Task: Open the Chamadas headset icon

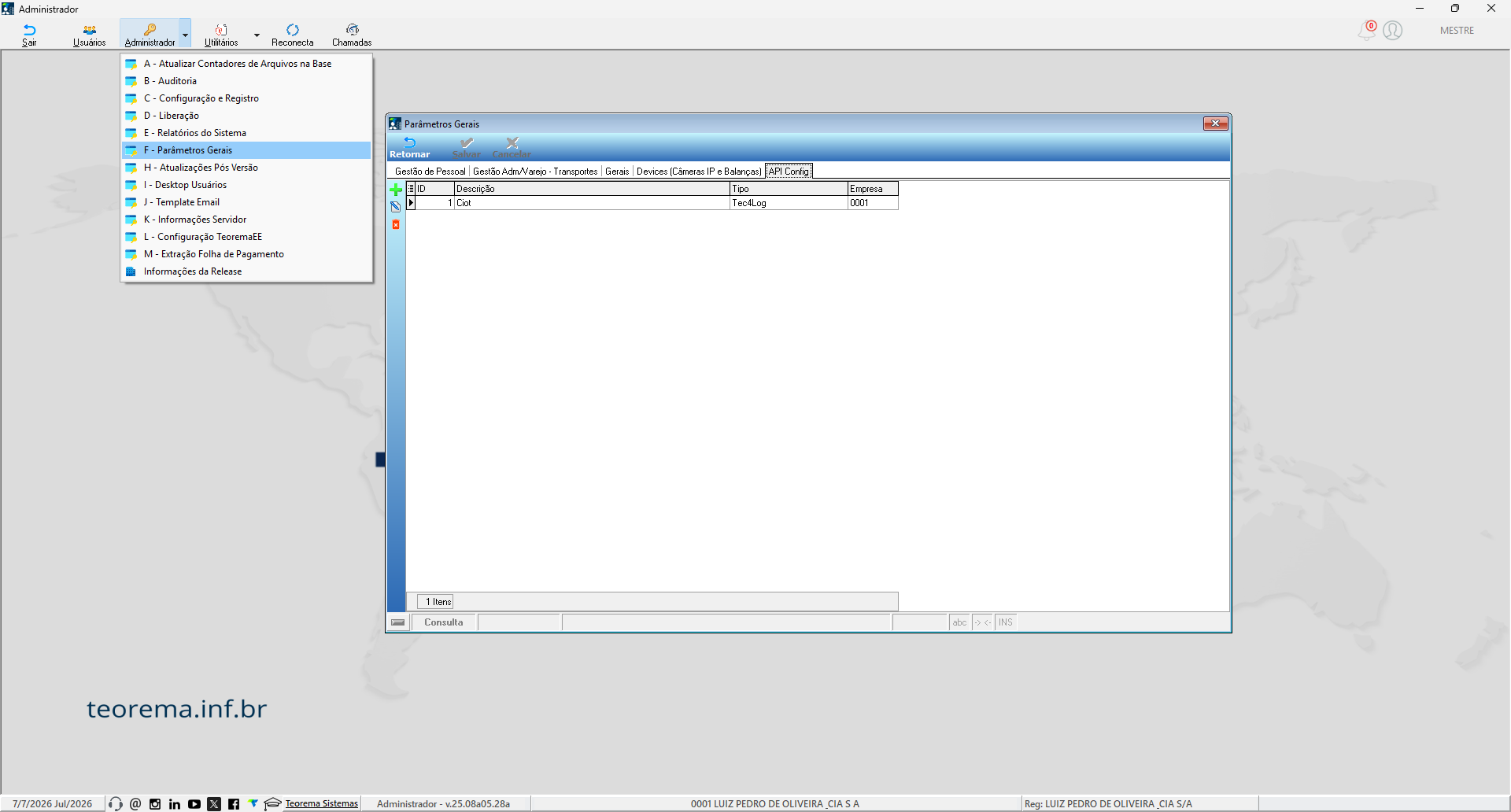Action: [352, 35]
